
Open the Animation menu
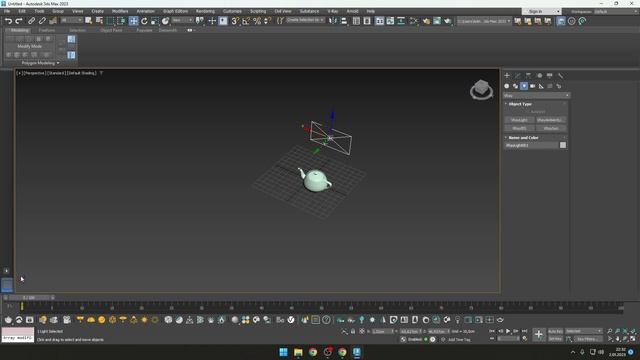pyautogui.click(x=145, y=11)
